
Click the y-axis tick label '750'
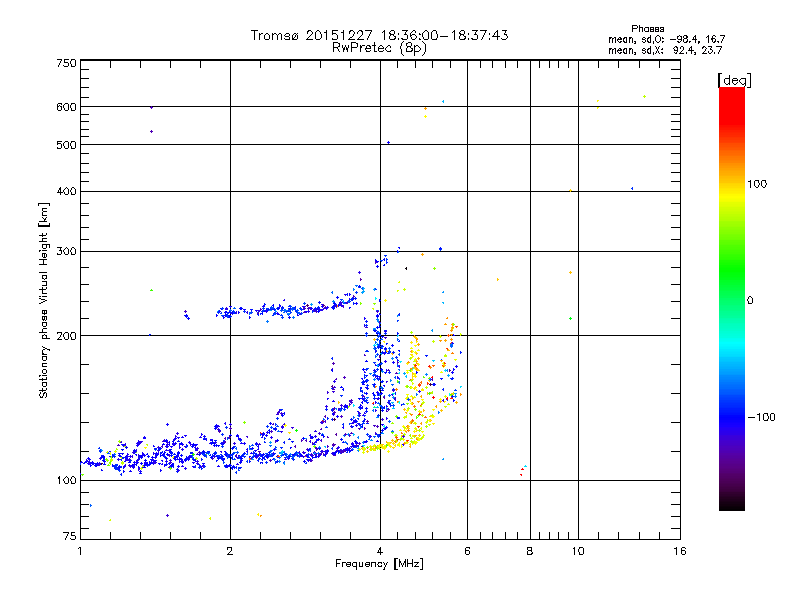point(66,63)
